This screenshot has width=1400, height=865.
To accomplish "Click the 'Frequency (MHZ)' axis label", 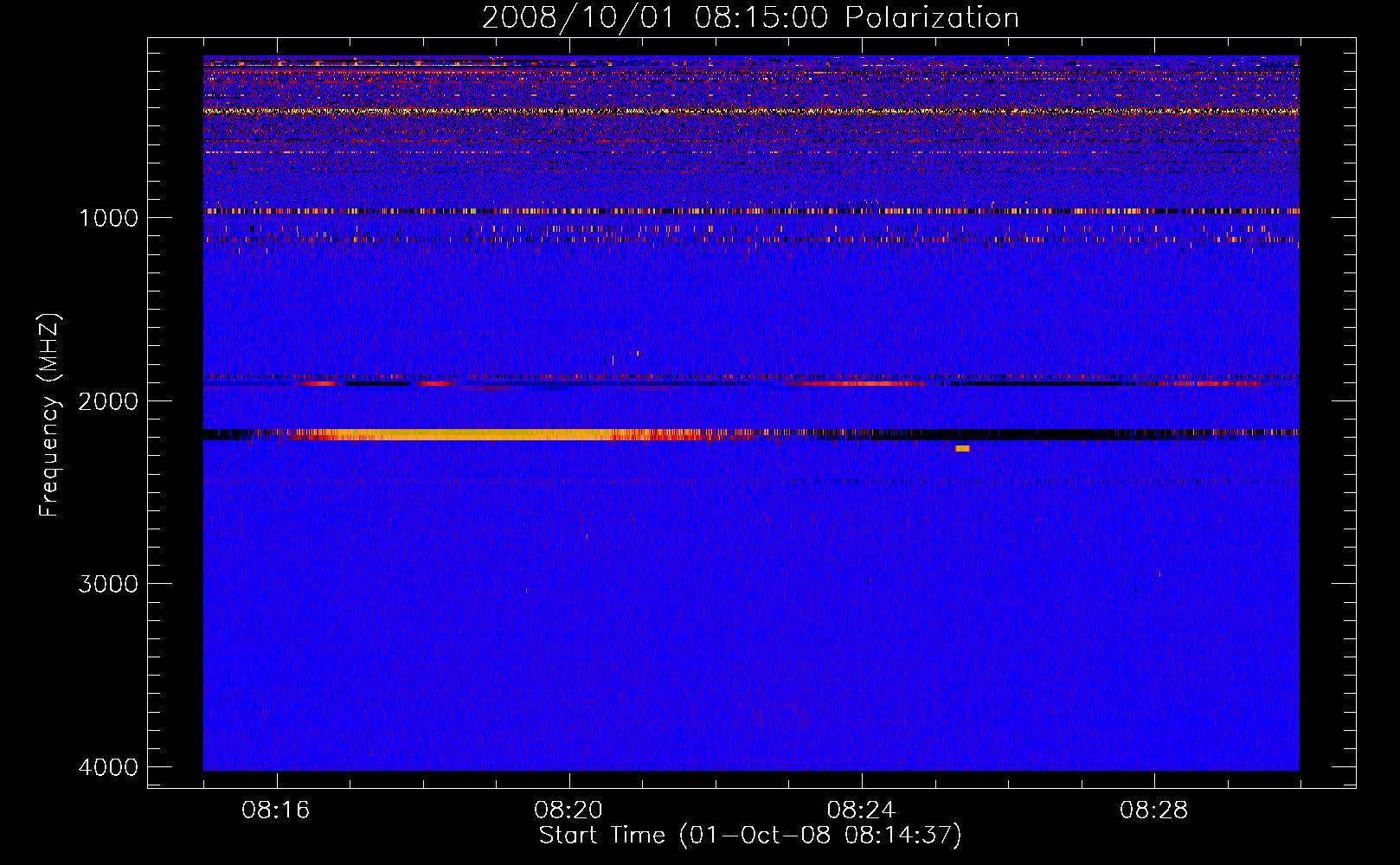I will pyautogui.click(x=49, y=415).
